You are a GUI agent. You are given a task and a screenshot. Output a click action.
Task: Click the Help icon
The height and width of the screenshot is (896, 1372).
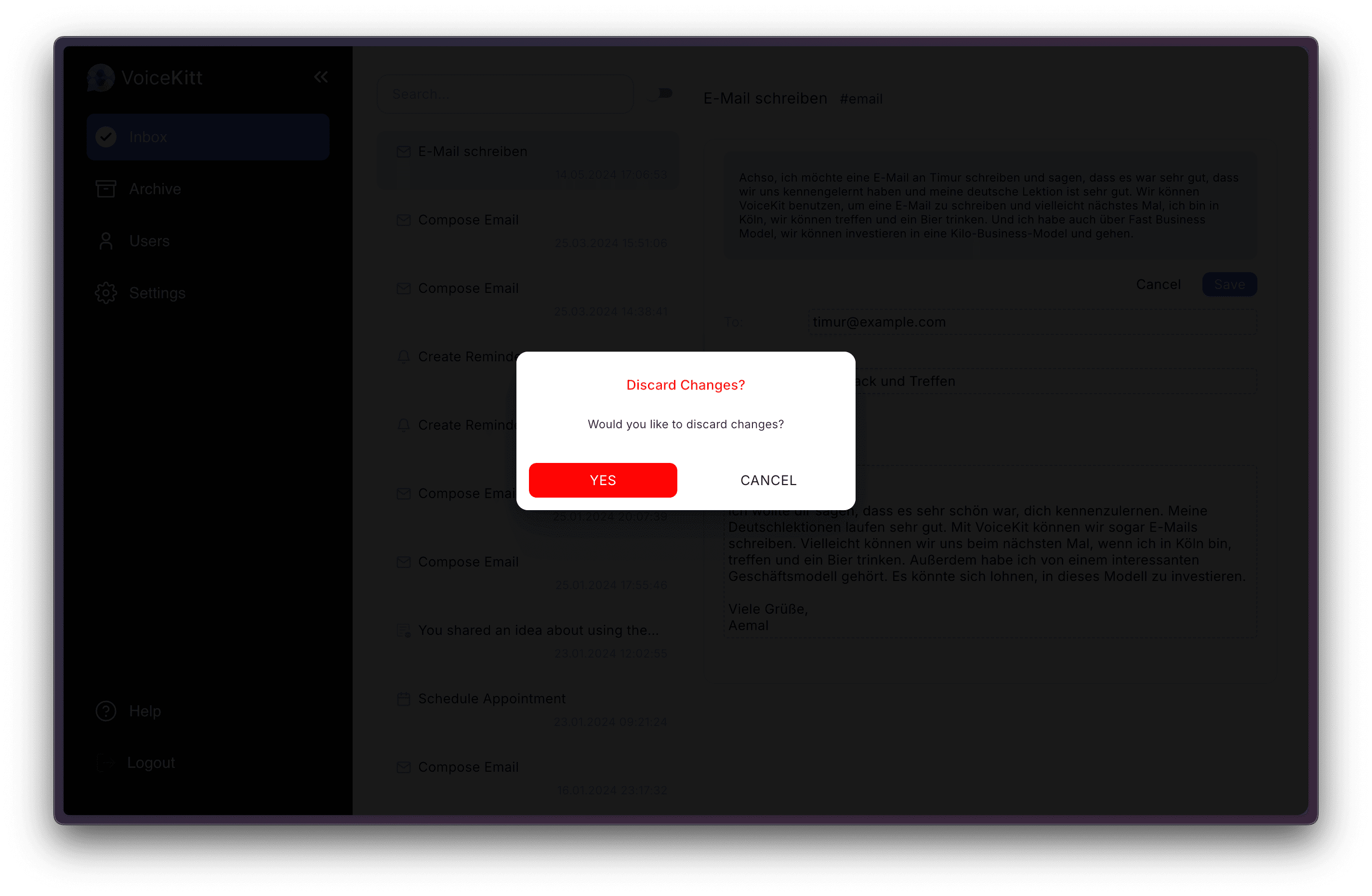(x=106, y=711)
